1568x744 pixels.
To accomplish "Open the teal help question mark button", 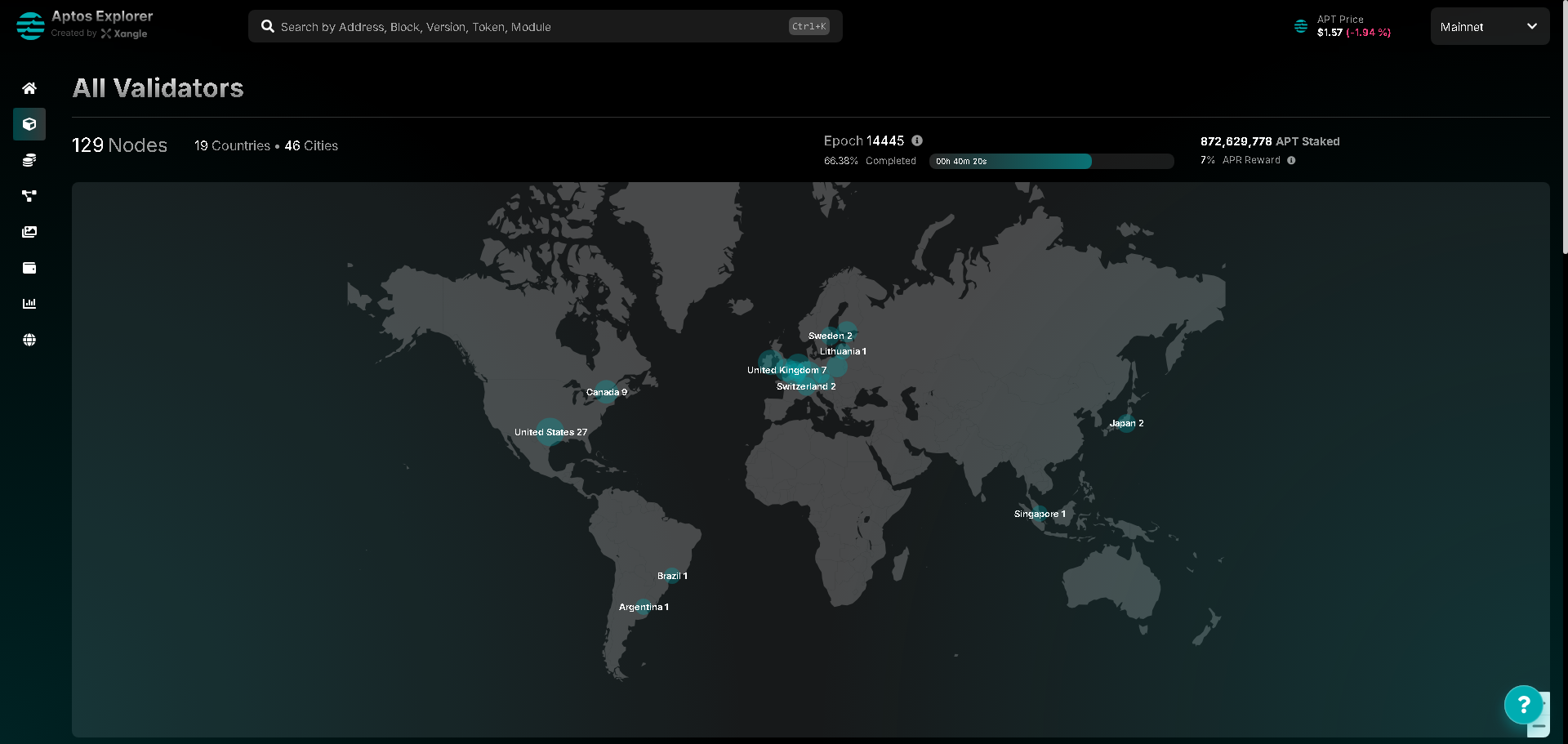I will click(1523, 704).
